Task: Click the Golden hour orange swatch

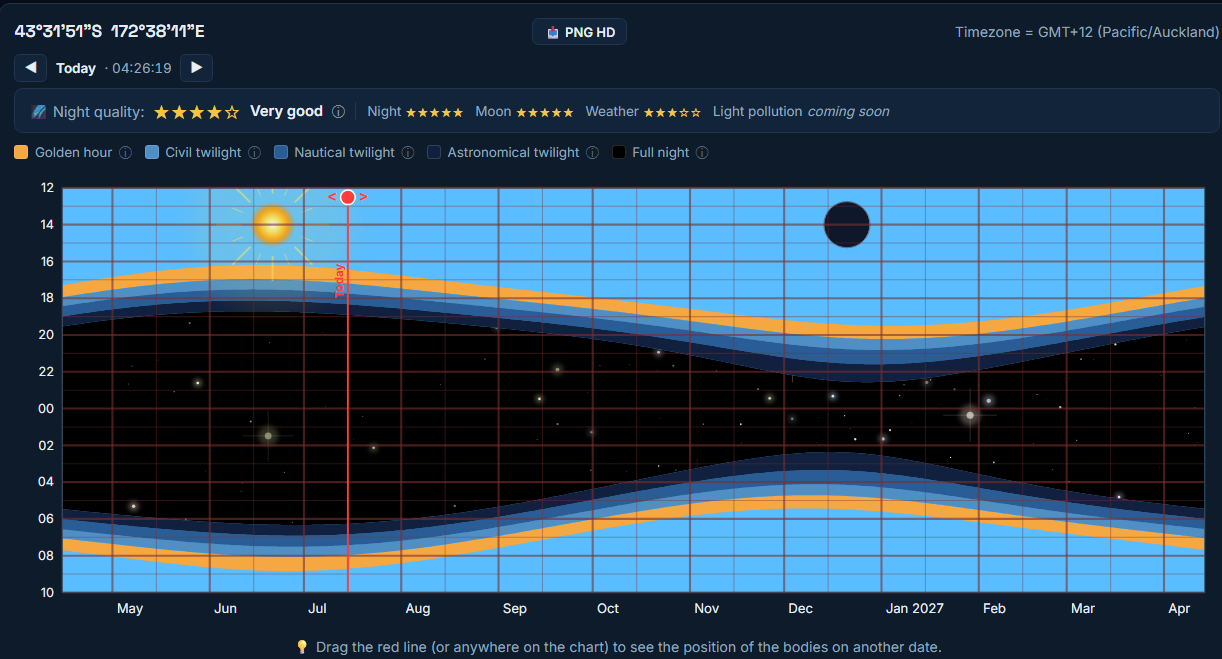Action: click(21, 153)
